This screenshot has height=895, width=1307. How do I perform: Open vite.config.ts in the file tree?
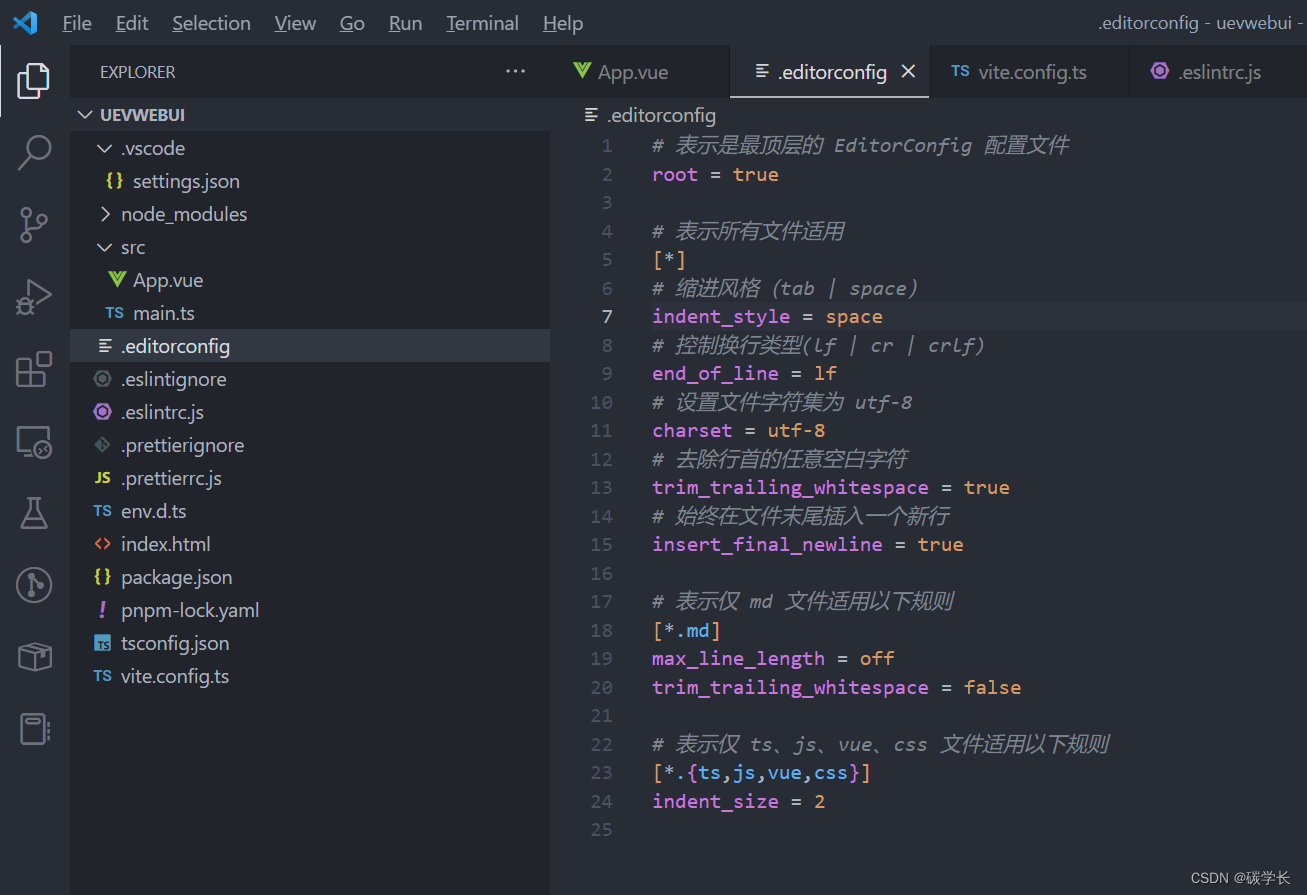click(310, 676)
